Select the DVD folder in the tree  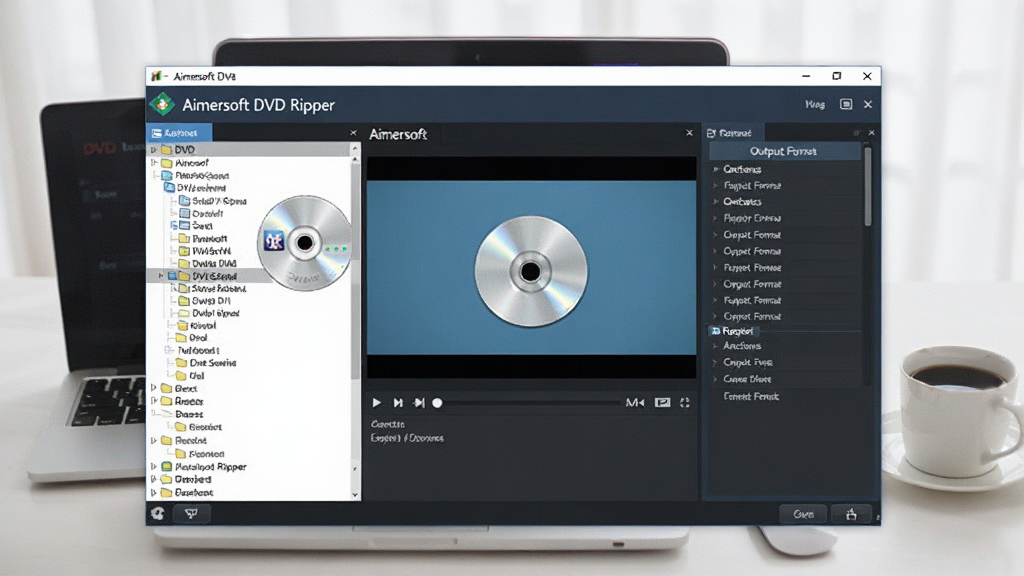point(249,150)
